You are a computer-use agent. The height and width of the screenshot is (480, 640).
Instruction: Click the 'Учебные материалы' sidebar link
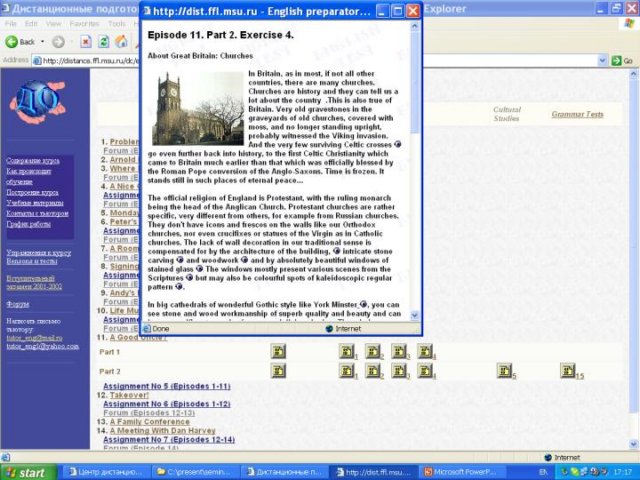click(35, 203)
